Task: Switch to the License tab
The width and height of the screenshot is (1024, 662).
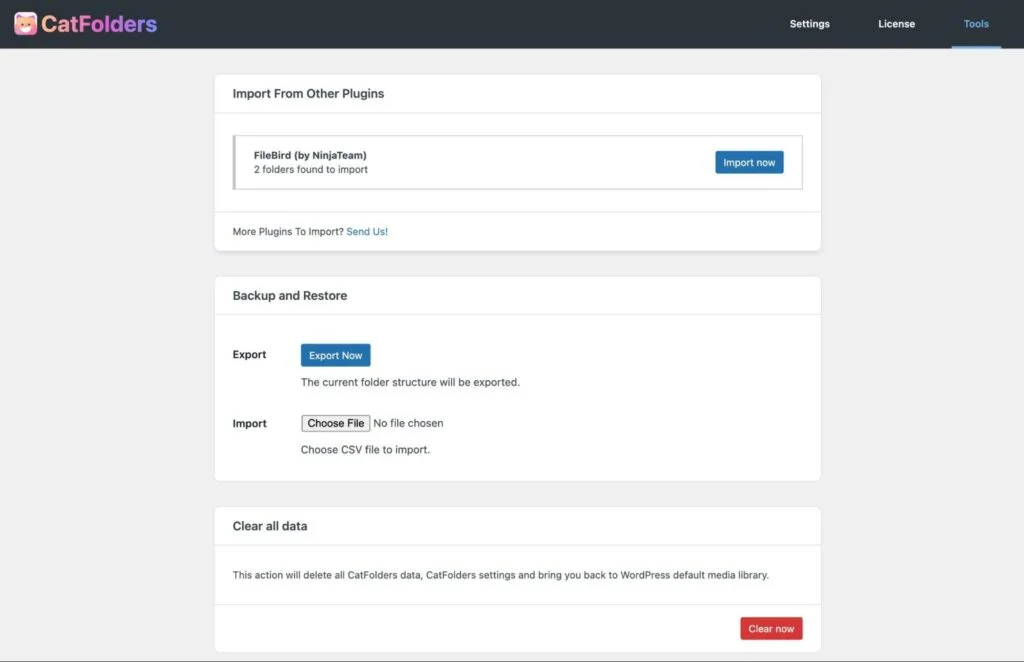Action: click(896, 24)
